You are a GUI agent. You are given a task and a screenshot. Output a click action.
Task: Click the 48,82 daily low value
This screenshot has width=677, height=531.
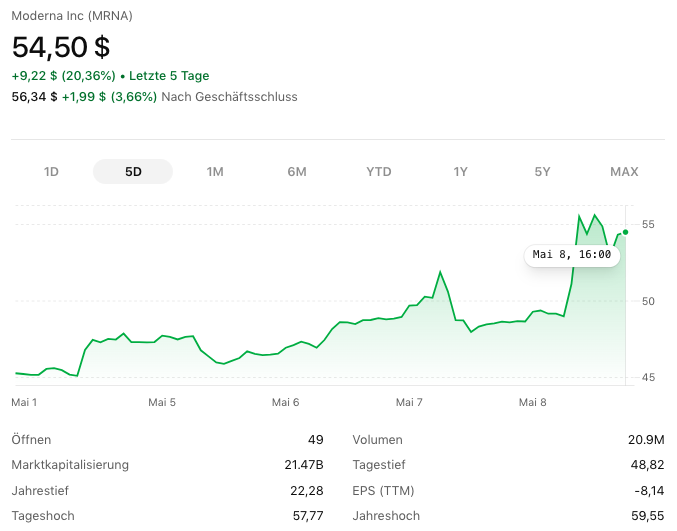647,465
